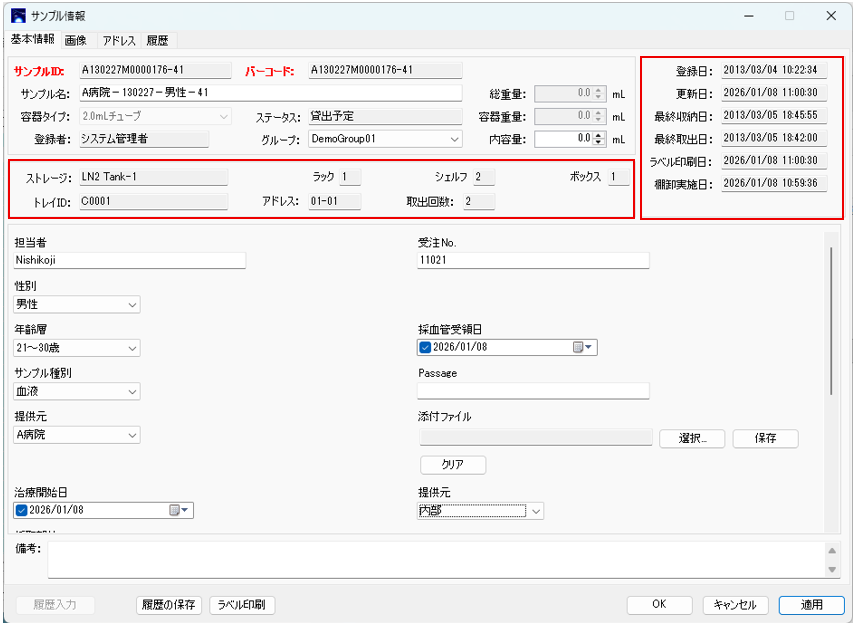Viewport: 855px width, 623px height.
Task: Click the vertical scrollbar of the form panel
Action: [831, 320]
